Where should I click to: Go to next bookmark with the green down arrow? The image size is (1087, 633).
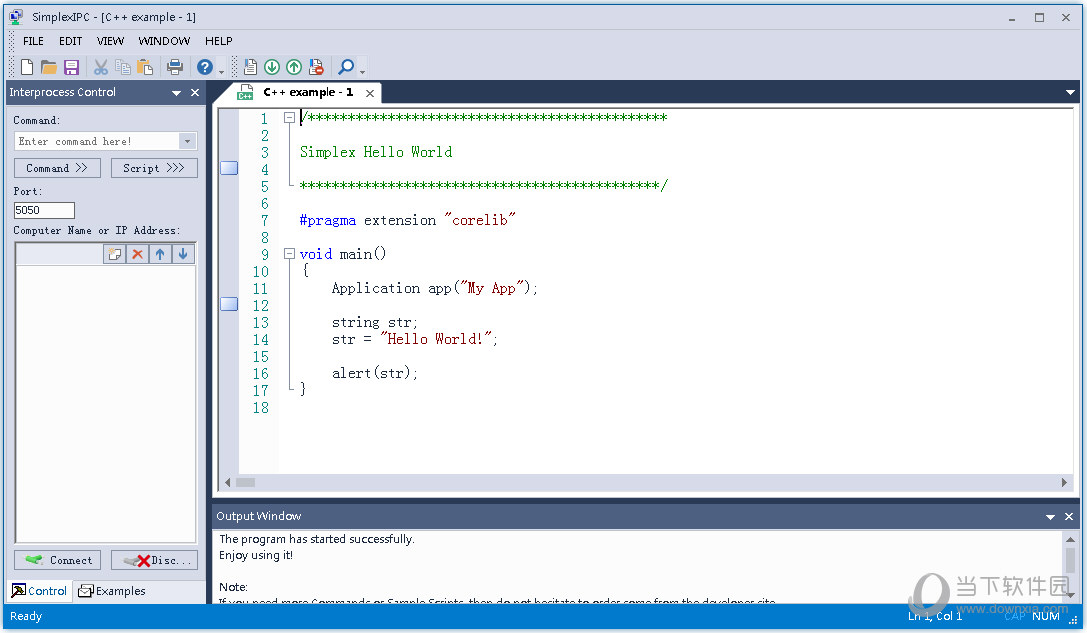click(x=272, y=67)
